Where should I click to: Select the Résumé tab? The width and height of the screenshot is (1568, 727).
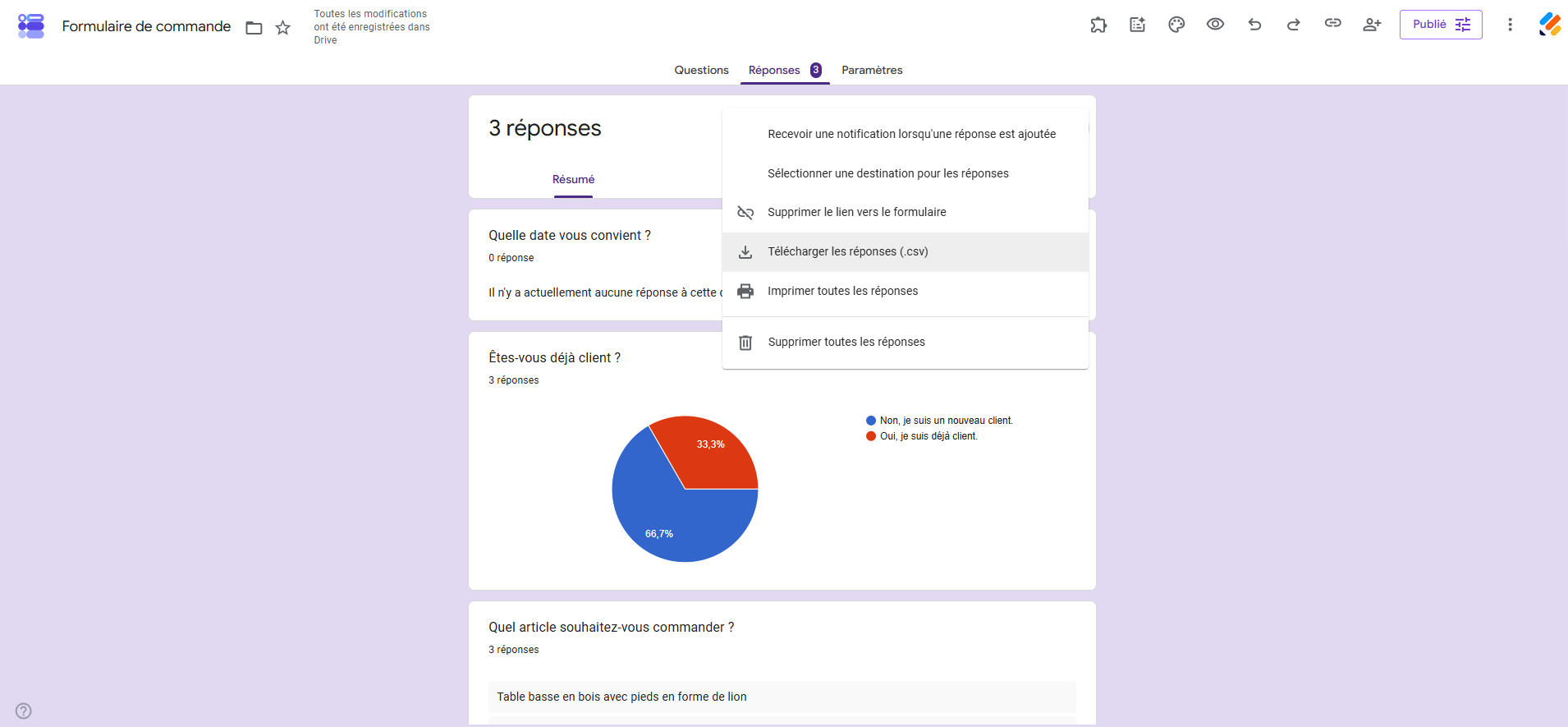pyautogui.click(x=573, y=180)
